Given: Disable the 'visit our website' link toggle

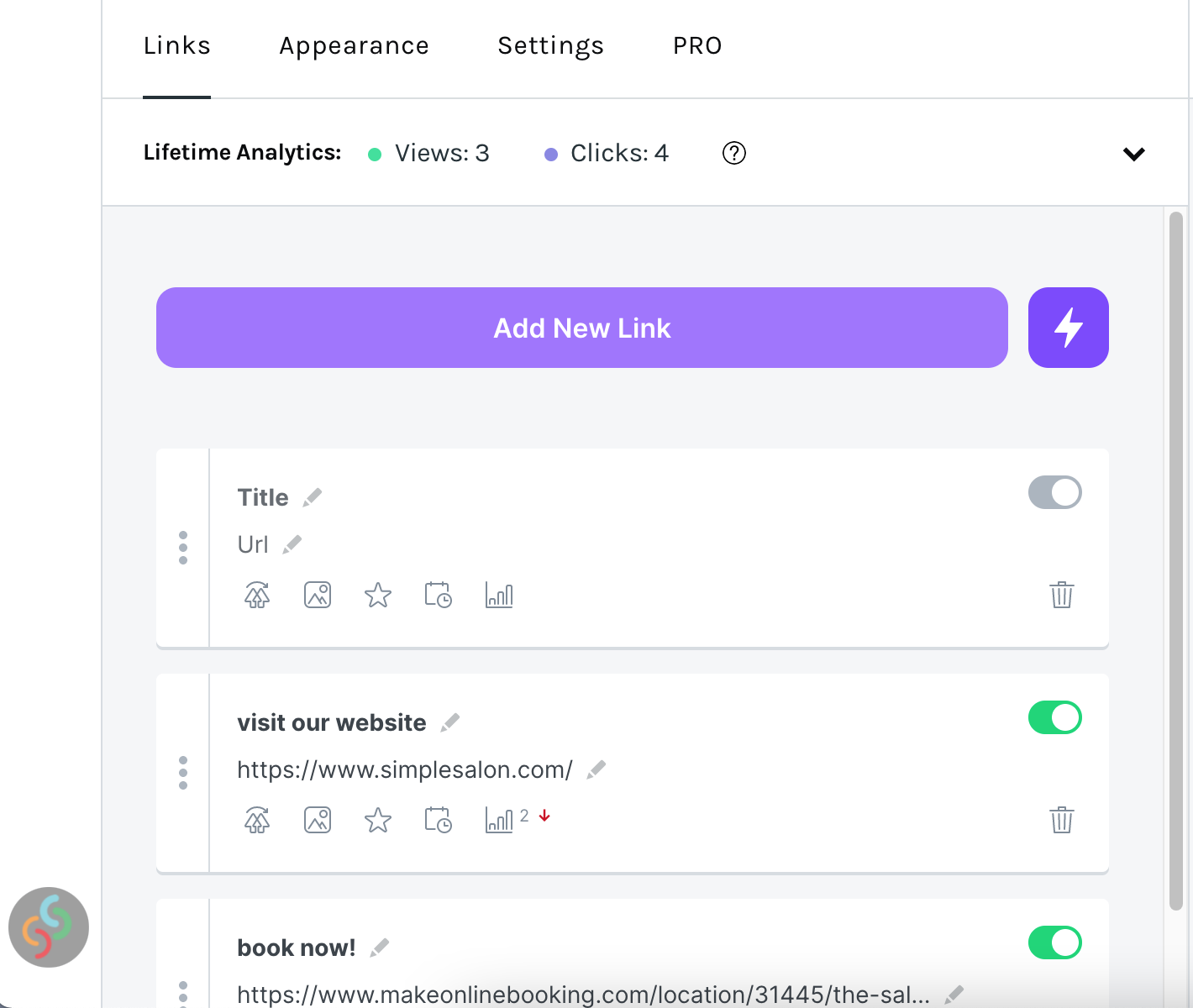Looking at the screenshot, I should pos(1055,717).
